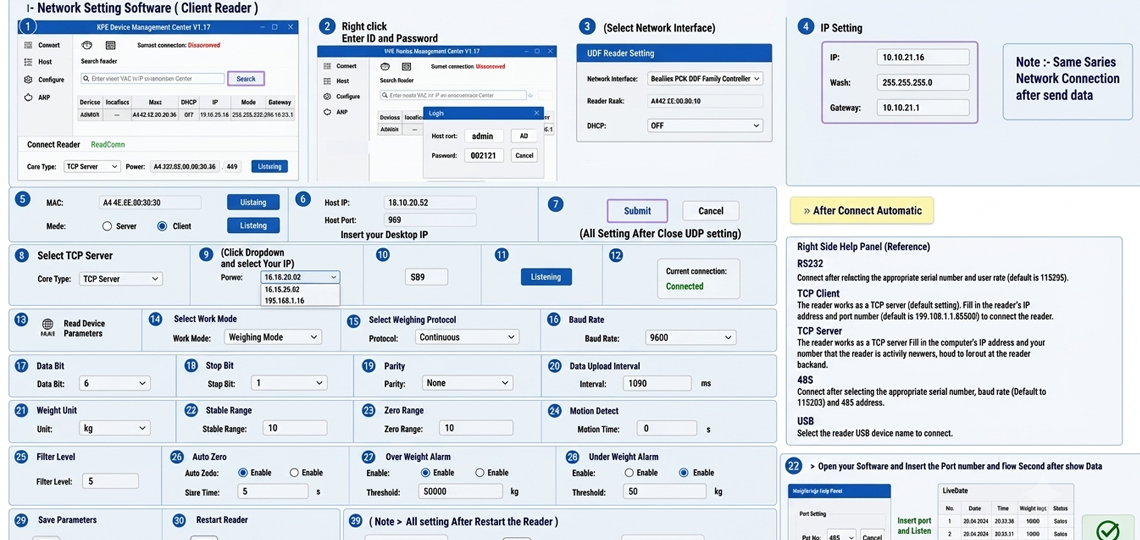Click the Host sidebar icon in window 1
This screenshot has height=540, width=1140.
pos(28,62)
